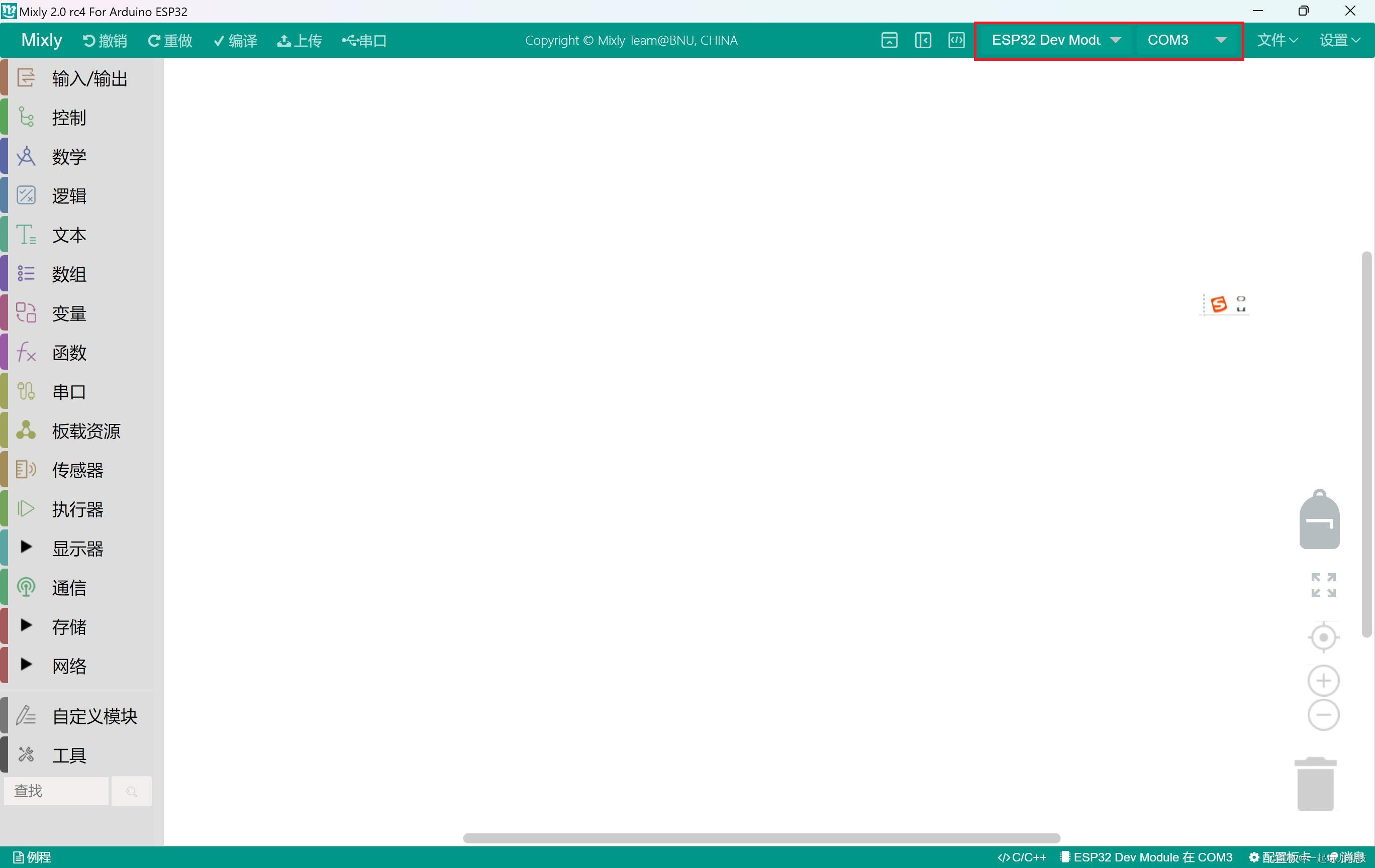Click the trash can icon
Viewport: 1375px width, 868px height.
pos(1315,785)
